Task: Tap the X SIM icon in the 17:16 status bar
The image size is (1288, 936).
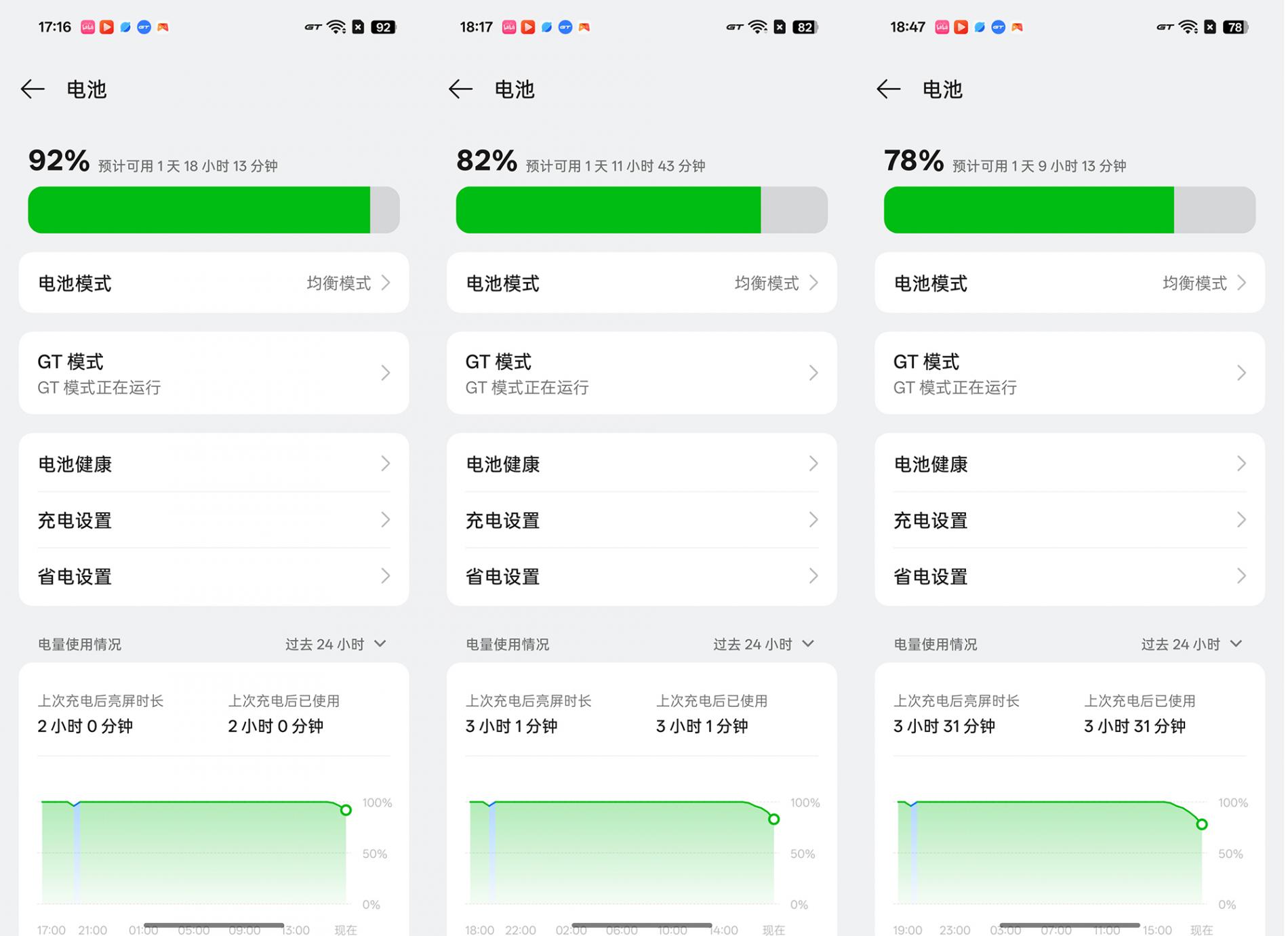Action: 358,27
